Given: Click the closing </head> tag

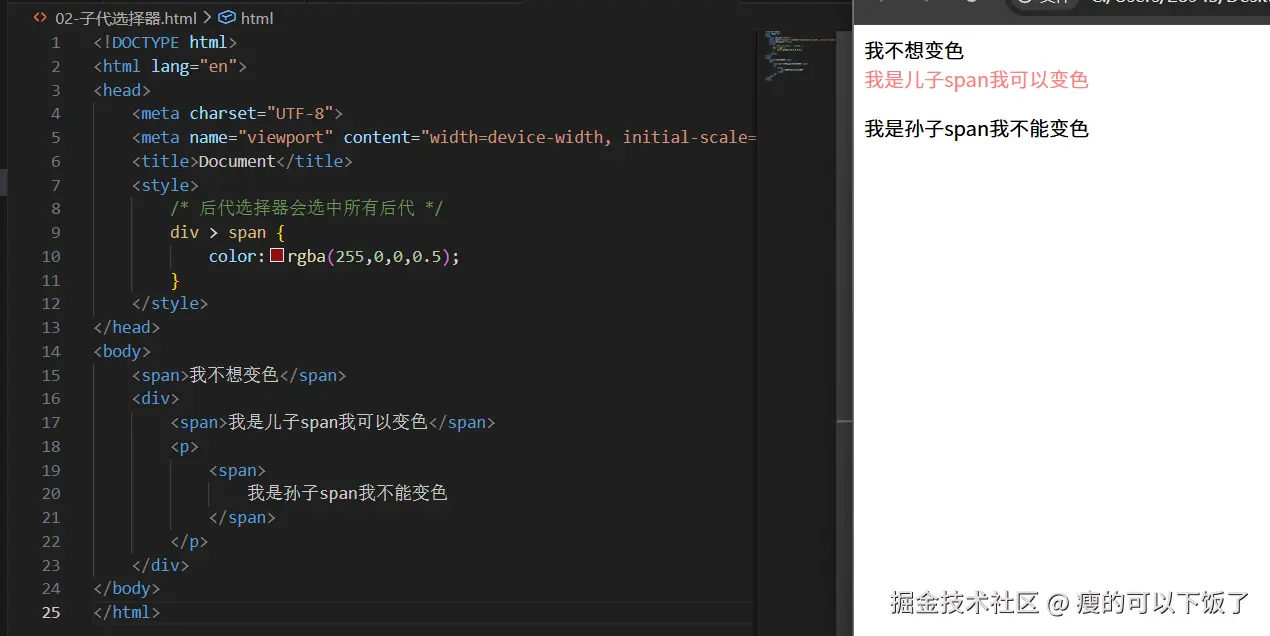Looking at the screenshot, I should click(127, 327).
